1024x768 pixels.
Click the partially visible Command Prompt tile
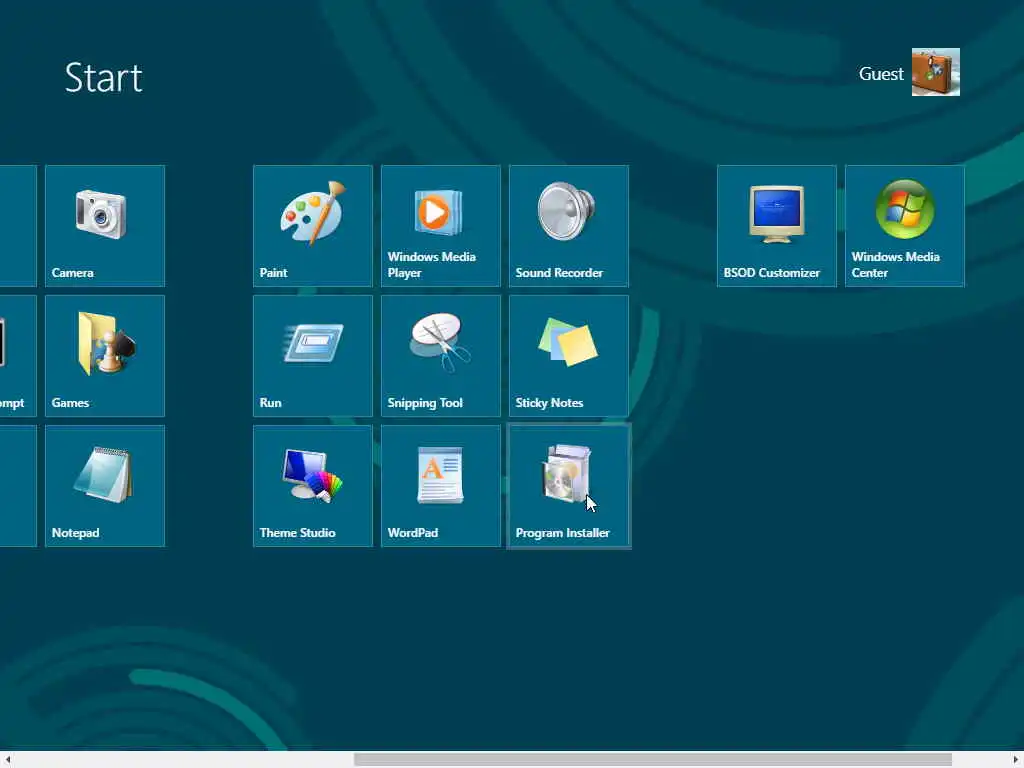18,356
